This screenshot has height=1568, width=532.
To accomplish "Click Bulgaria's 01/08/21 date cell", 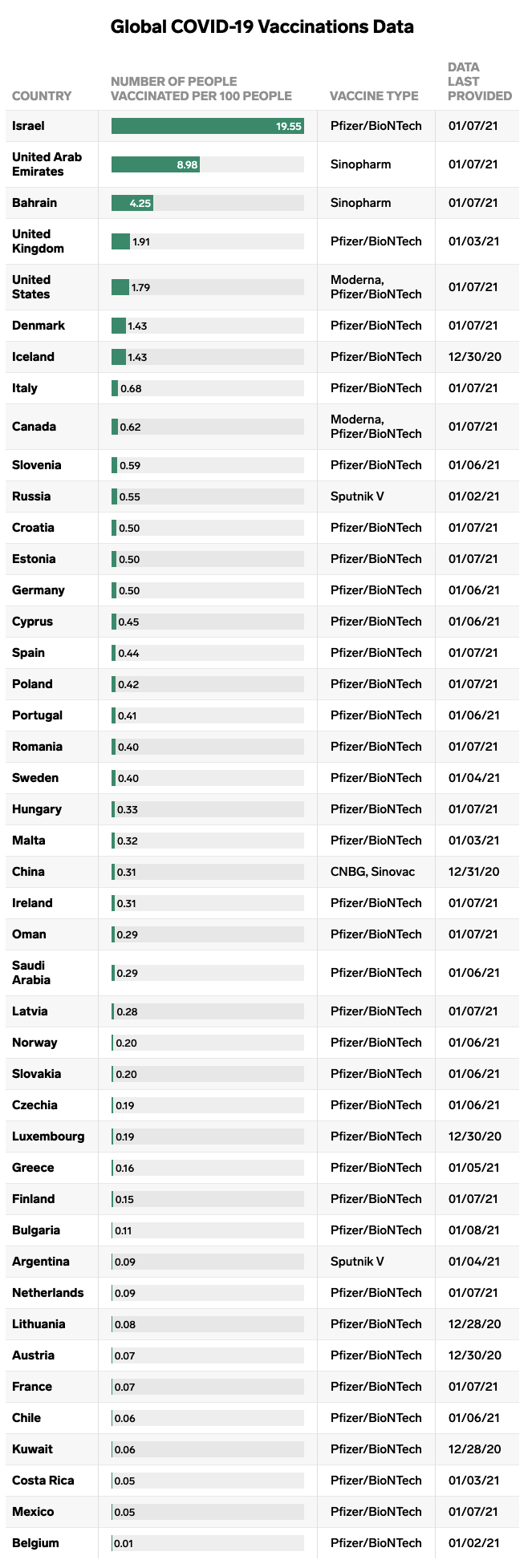I will 474,1230.
